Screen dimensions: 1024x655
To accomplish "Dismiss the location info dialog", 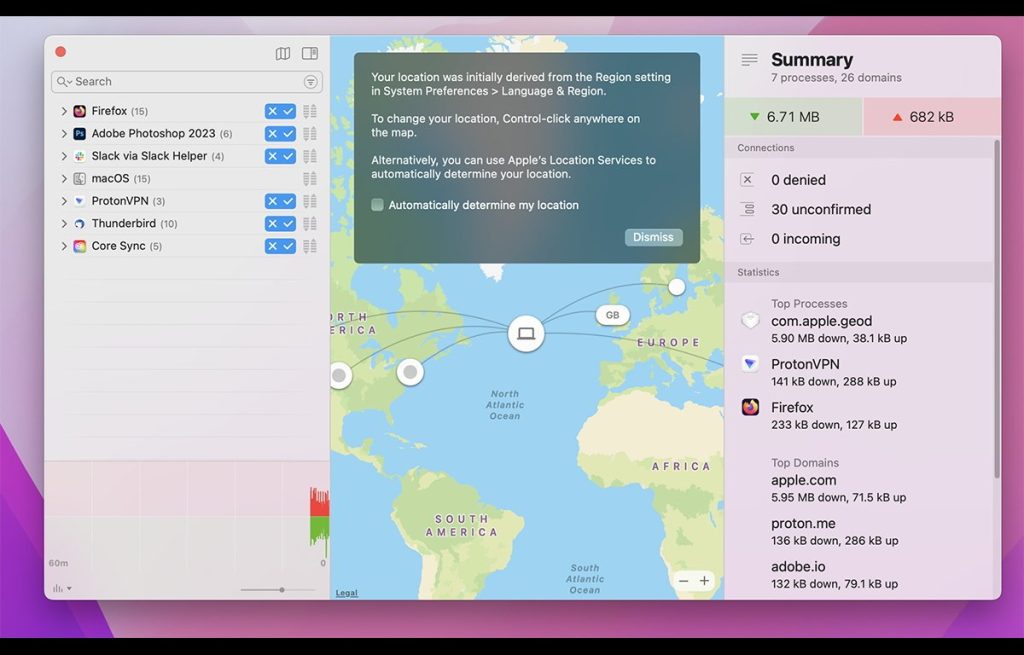I will [x=653, y=238].
